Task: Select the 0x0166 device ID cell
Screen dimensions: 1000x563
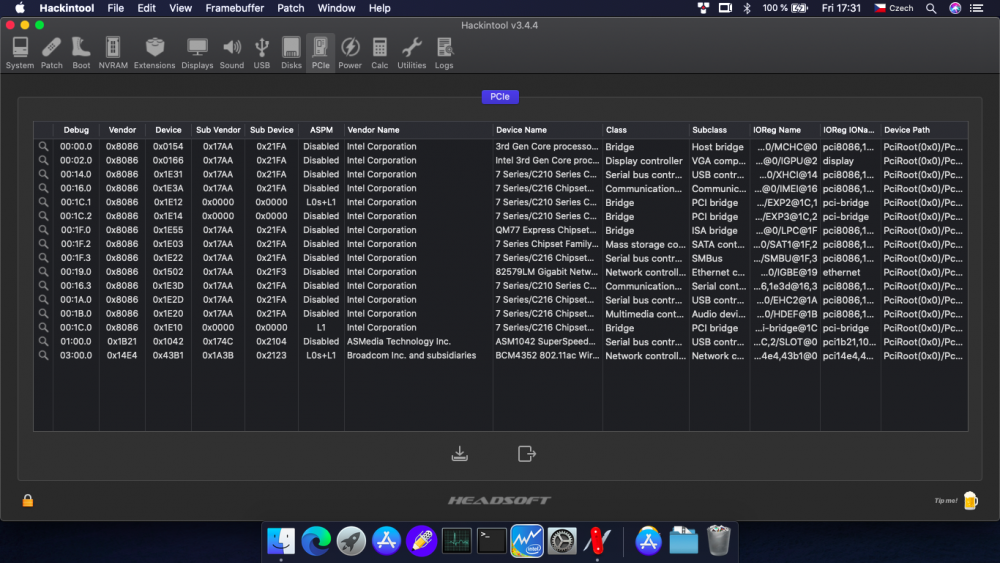Action: point(168,161)
